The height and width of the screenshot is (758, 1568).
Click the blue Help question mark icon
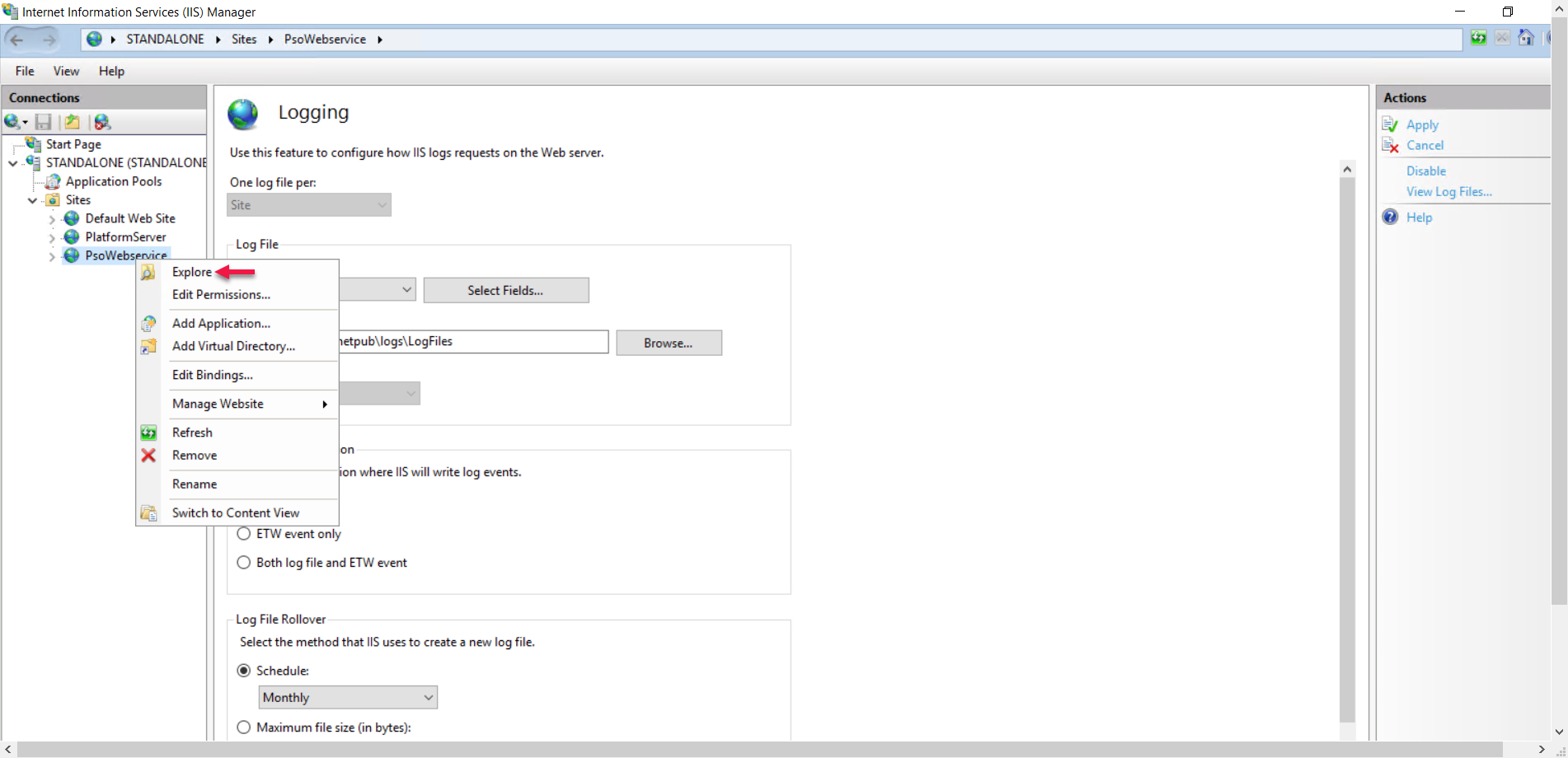point(1390,217)
